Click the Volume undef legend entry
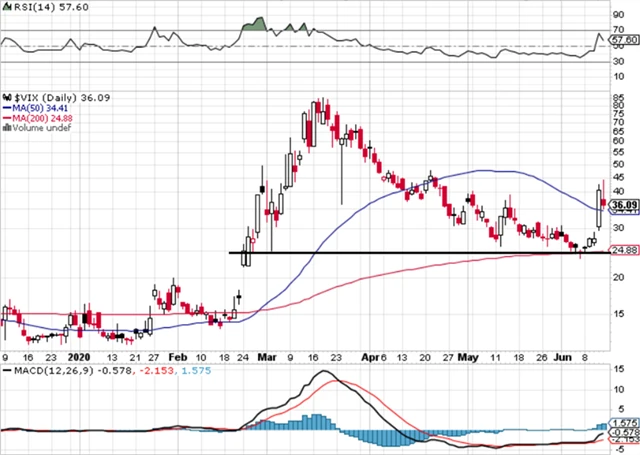Screen dimensions: 640x455 click(36, 130)
